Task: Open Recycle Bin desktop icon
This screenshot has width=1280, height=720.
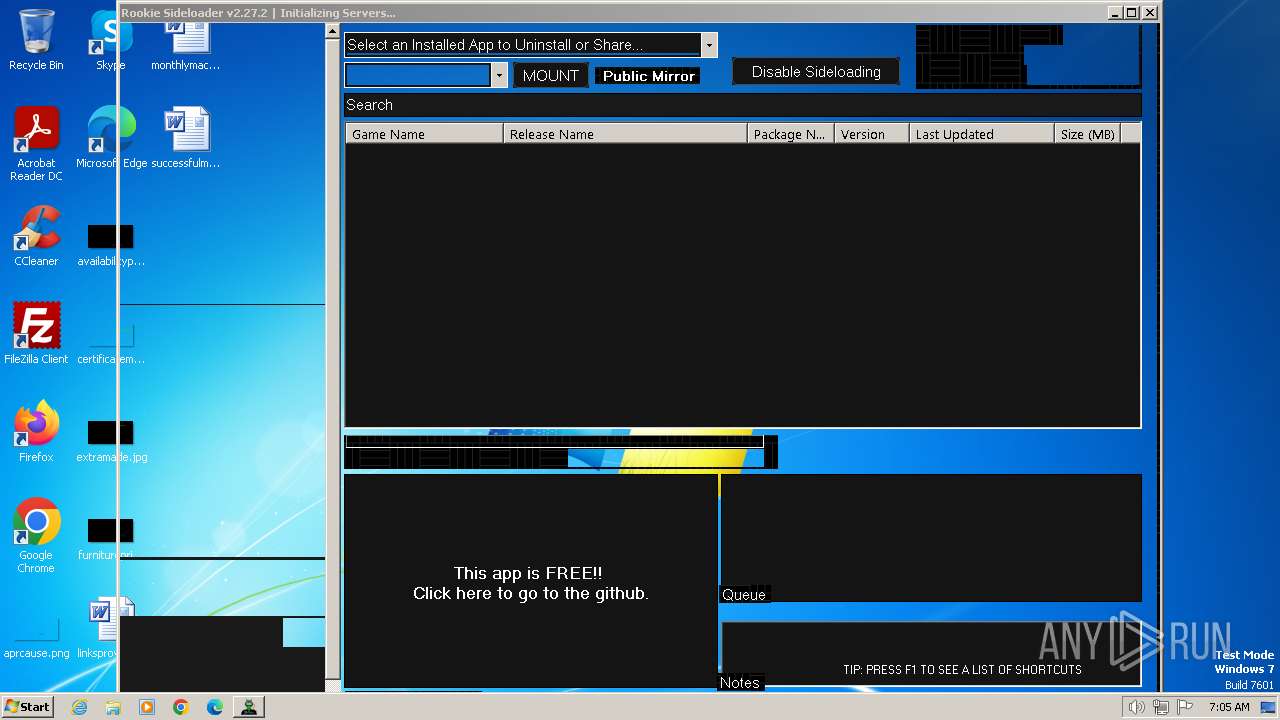Action: point(36,40)
